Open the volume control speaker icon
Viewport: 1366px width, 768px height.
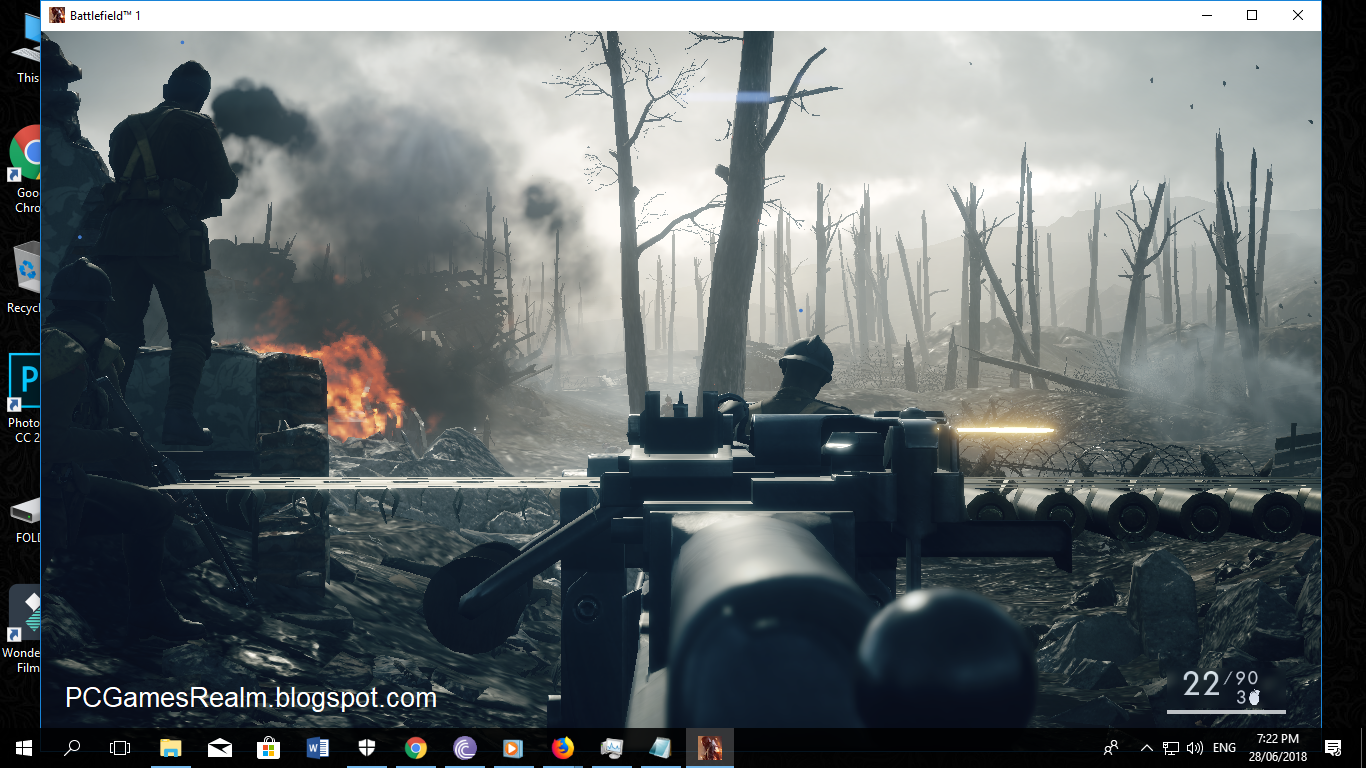pos(1194,747)
